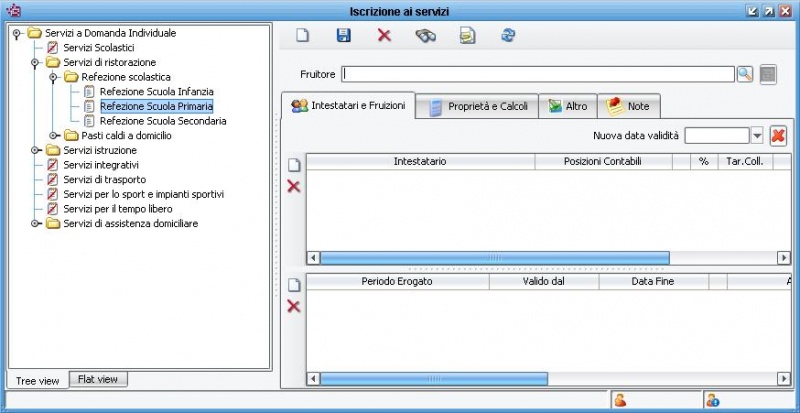Image resolution: width=800 pixels, height=413 pixels.
Task: Click the Fruitore text input field
Action: click(538, 75)
